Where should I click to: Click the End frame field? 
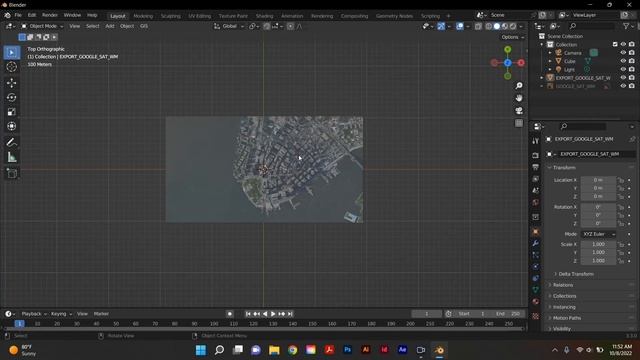click(x=508, y=314)
